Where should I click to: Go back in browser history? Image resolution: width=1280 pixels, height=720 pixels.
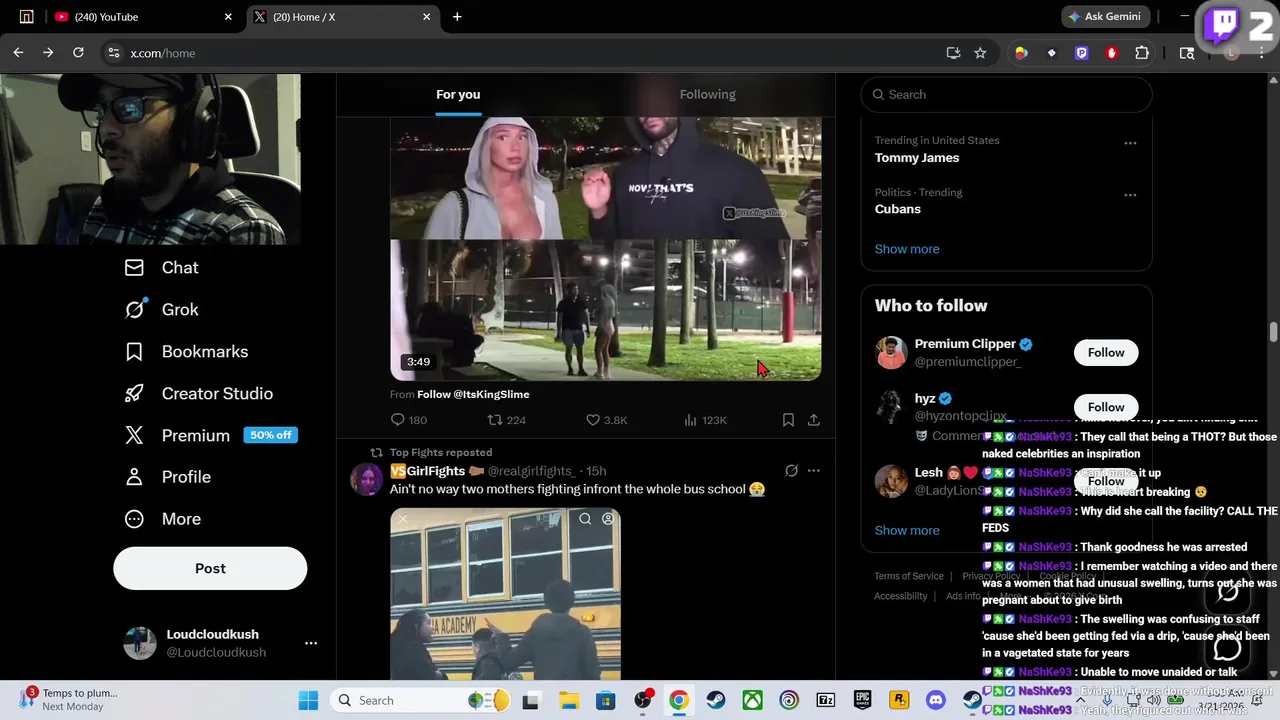point(18,53)
